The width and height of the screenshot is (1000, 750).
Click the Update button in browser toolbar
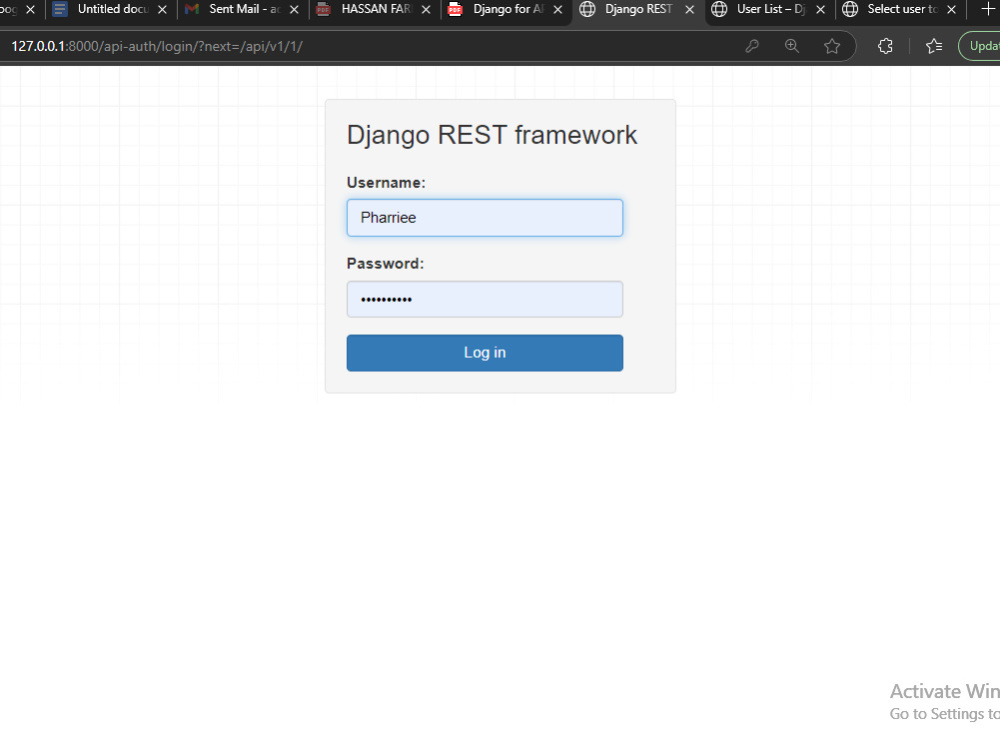980,46
